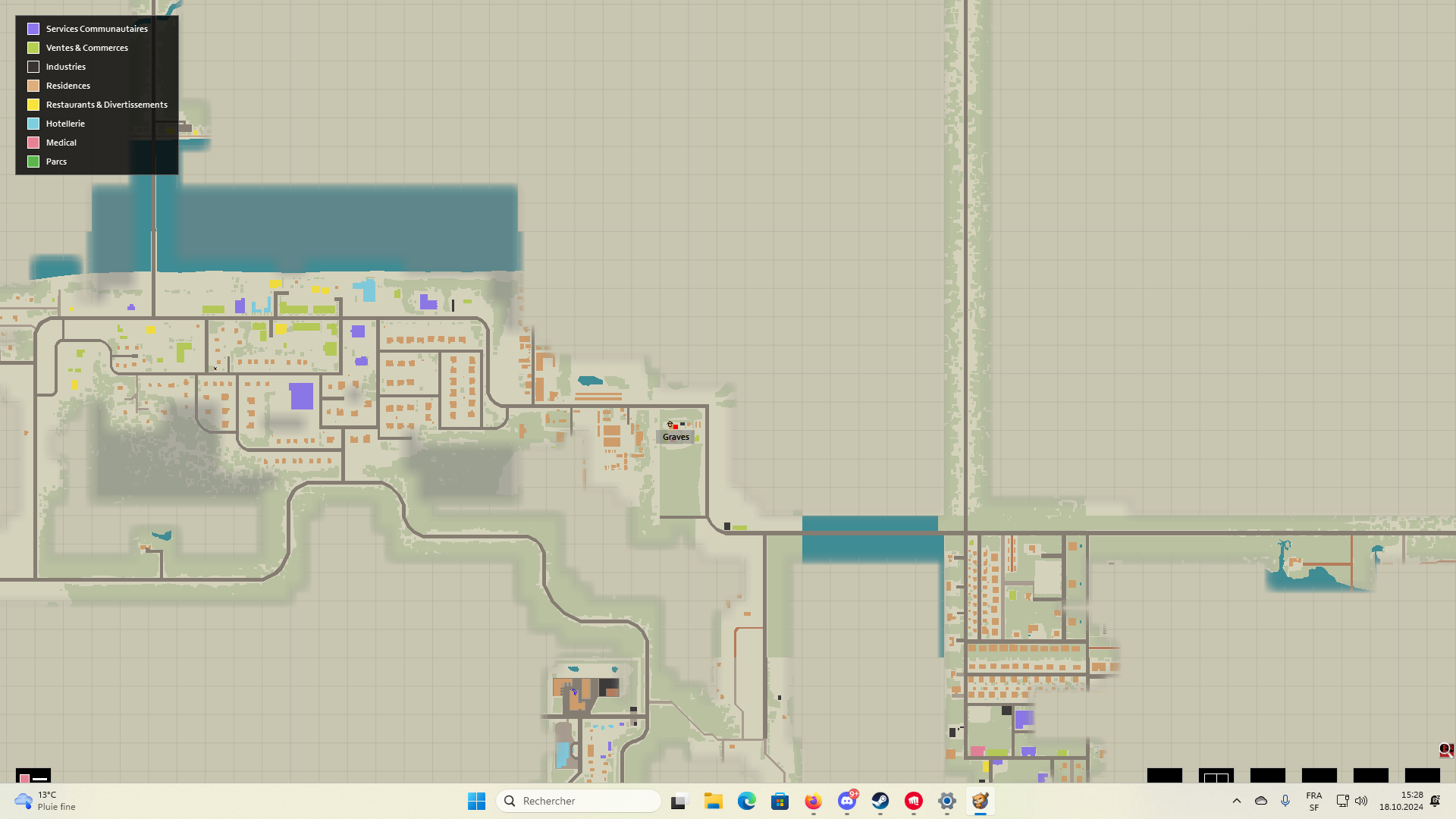
Task: Click the Project Zomboid taskbar icon
Action: (x=980, y=801)
